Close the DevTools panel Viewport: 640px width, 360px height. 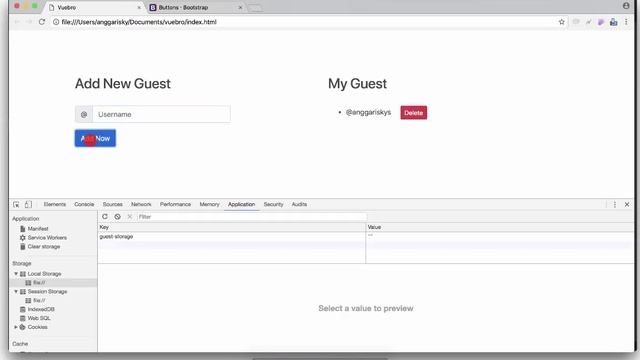click(x=627, y=204)
